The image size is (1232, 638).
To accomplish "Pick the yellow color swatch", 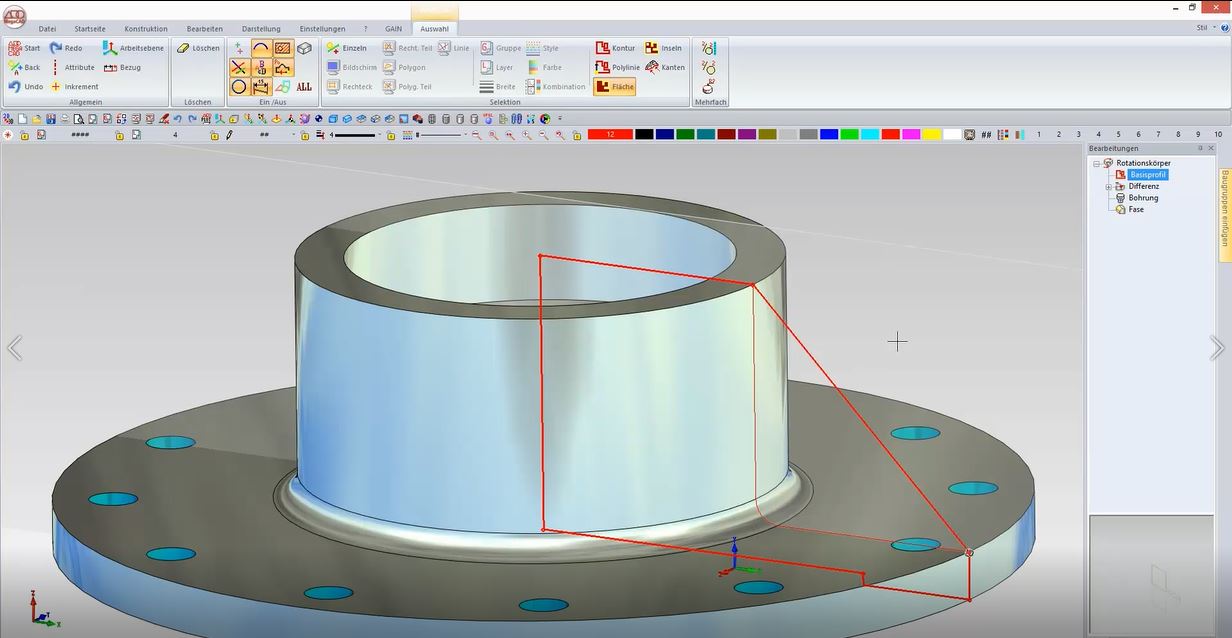I will 931,134.
